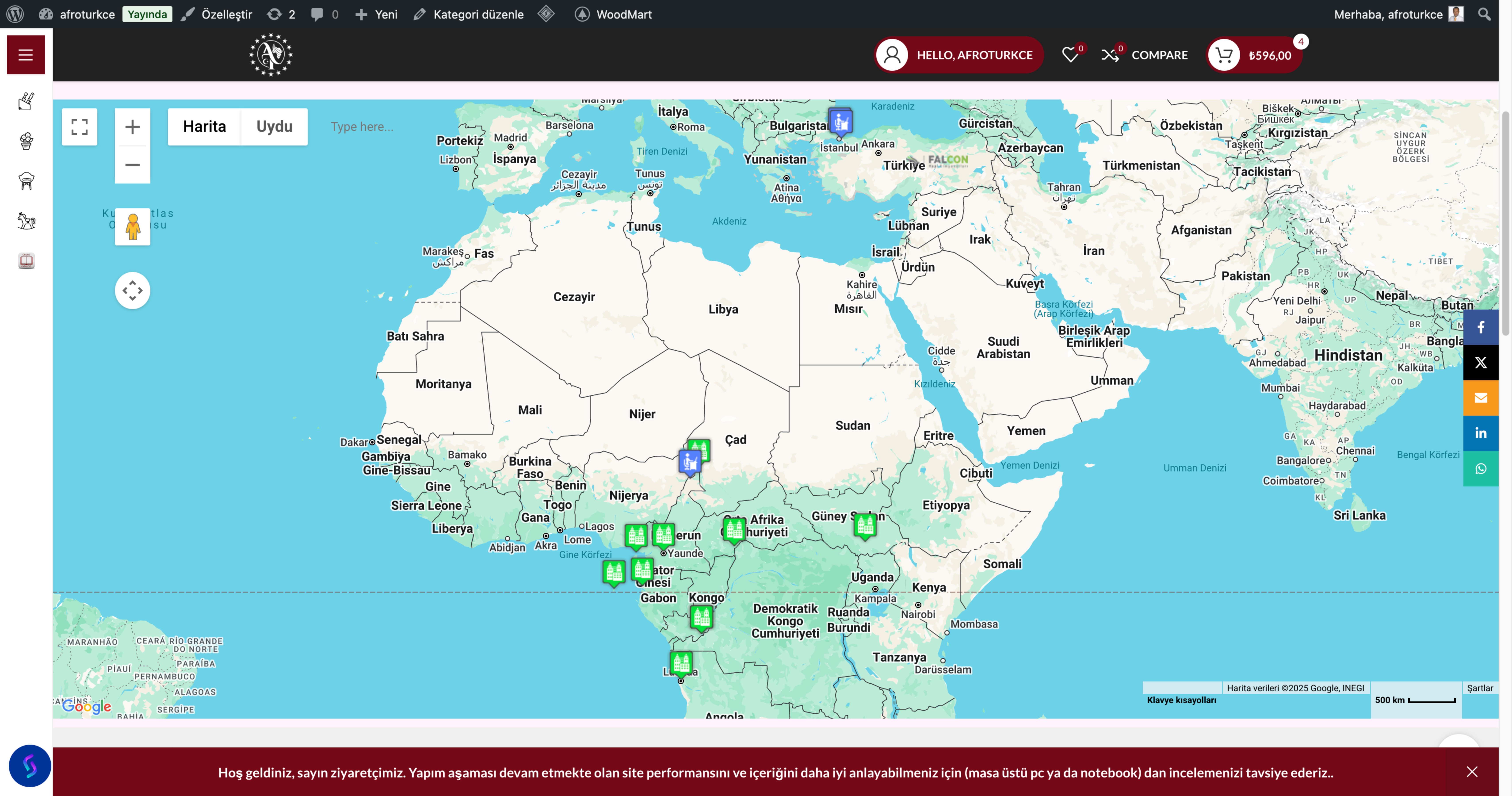Toggle fullscreen map view
This screenshot has width=1512, height=796.
[79, 127]
